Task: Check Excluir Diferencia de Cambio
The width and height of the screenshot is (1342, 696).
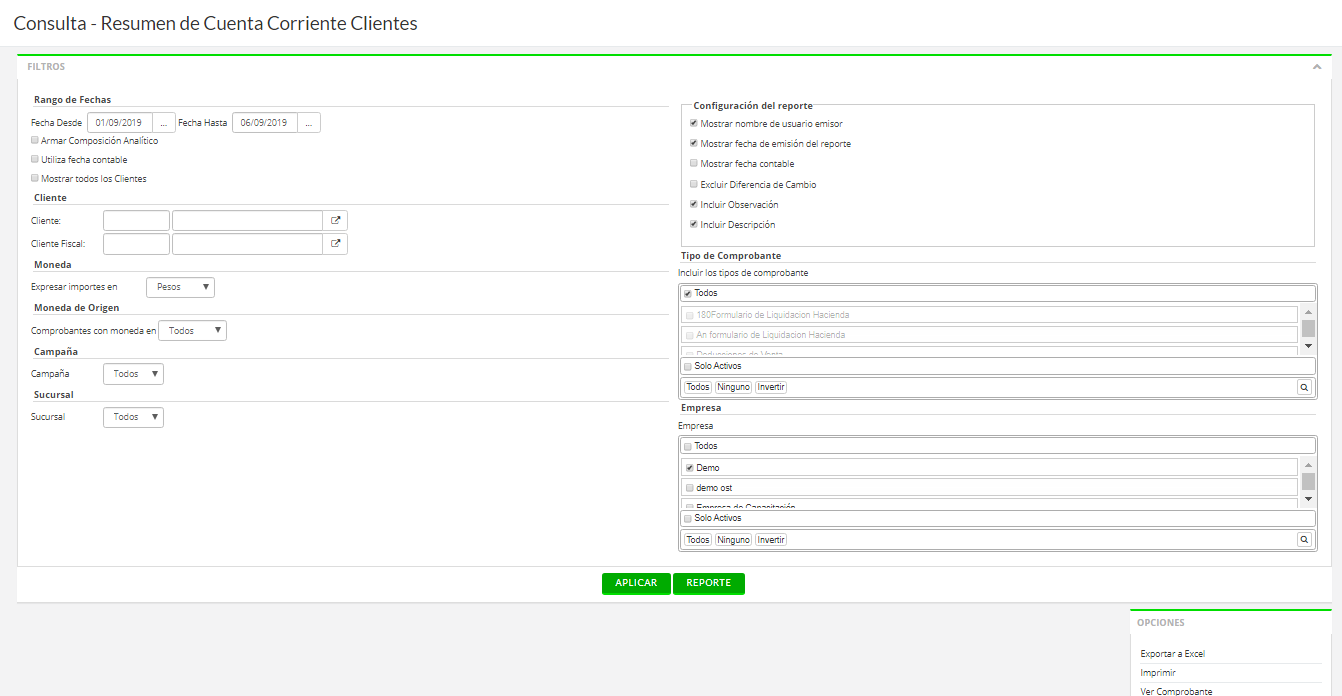Action: click(694, 184)
